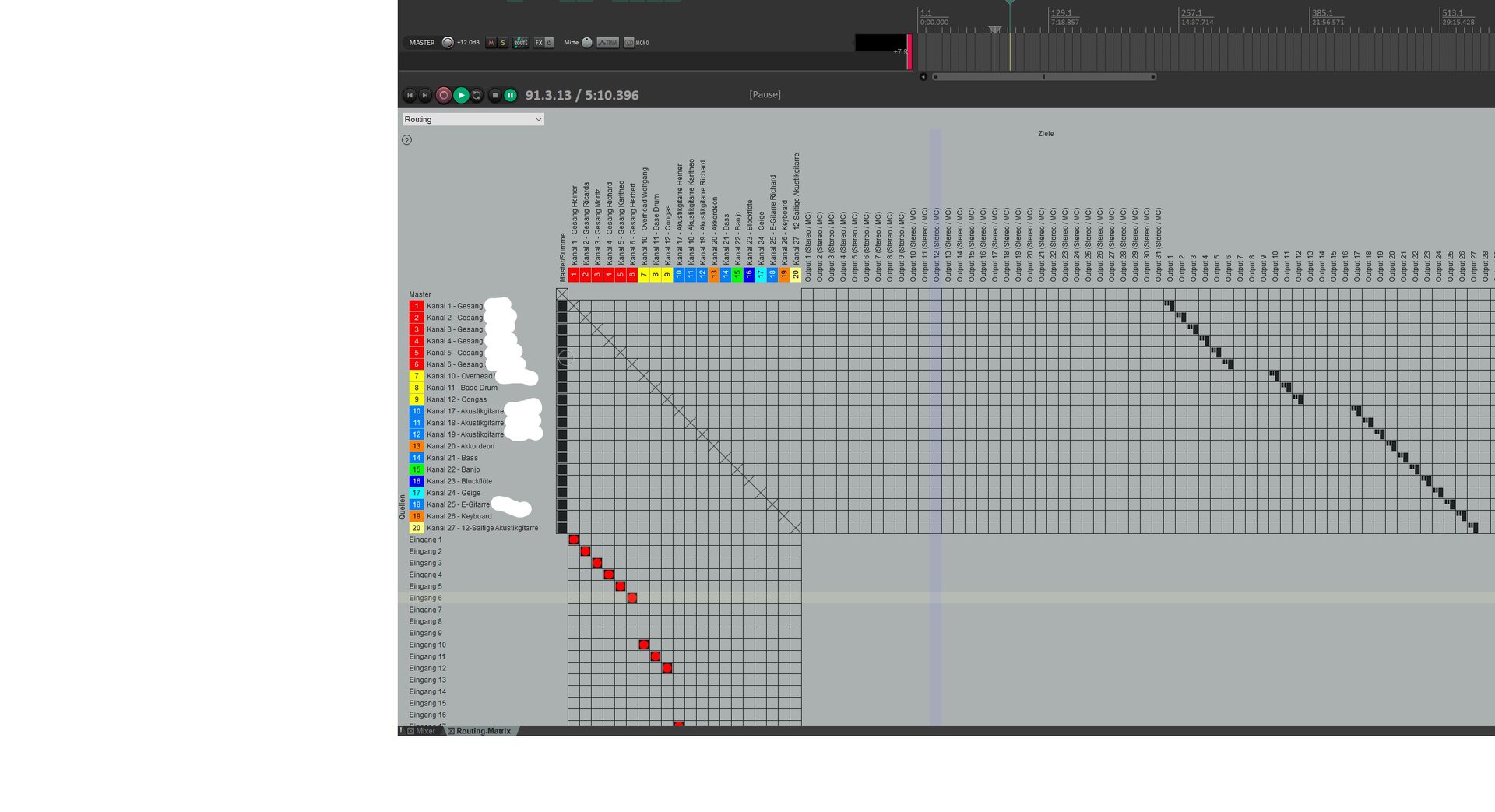Select source track Kanal 20 - Akkordeon
This screenshot has width=1495, height=812.
(x=460, y=446)
